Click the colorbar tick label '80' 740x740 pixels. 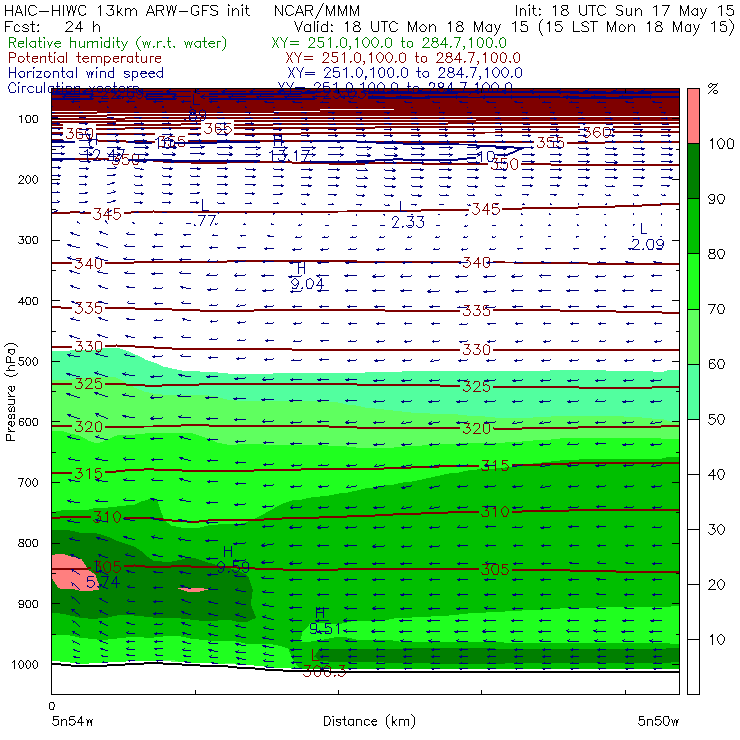[x=716, y=254]
